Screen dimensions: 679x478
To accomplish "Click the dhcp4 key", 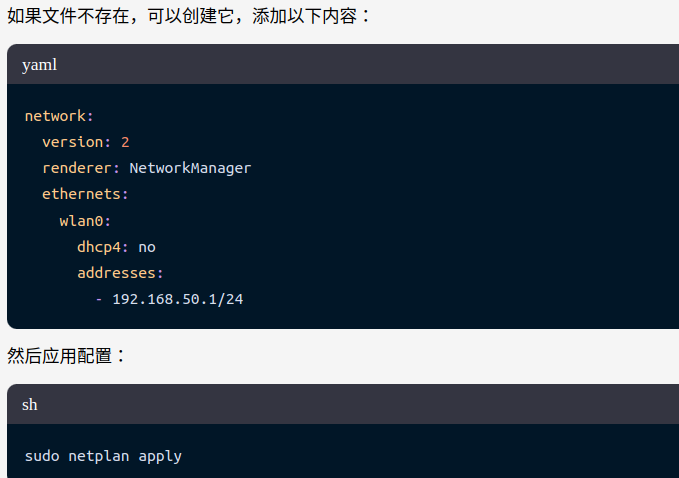I will point(102,246).
